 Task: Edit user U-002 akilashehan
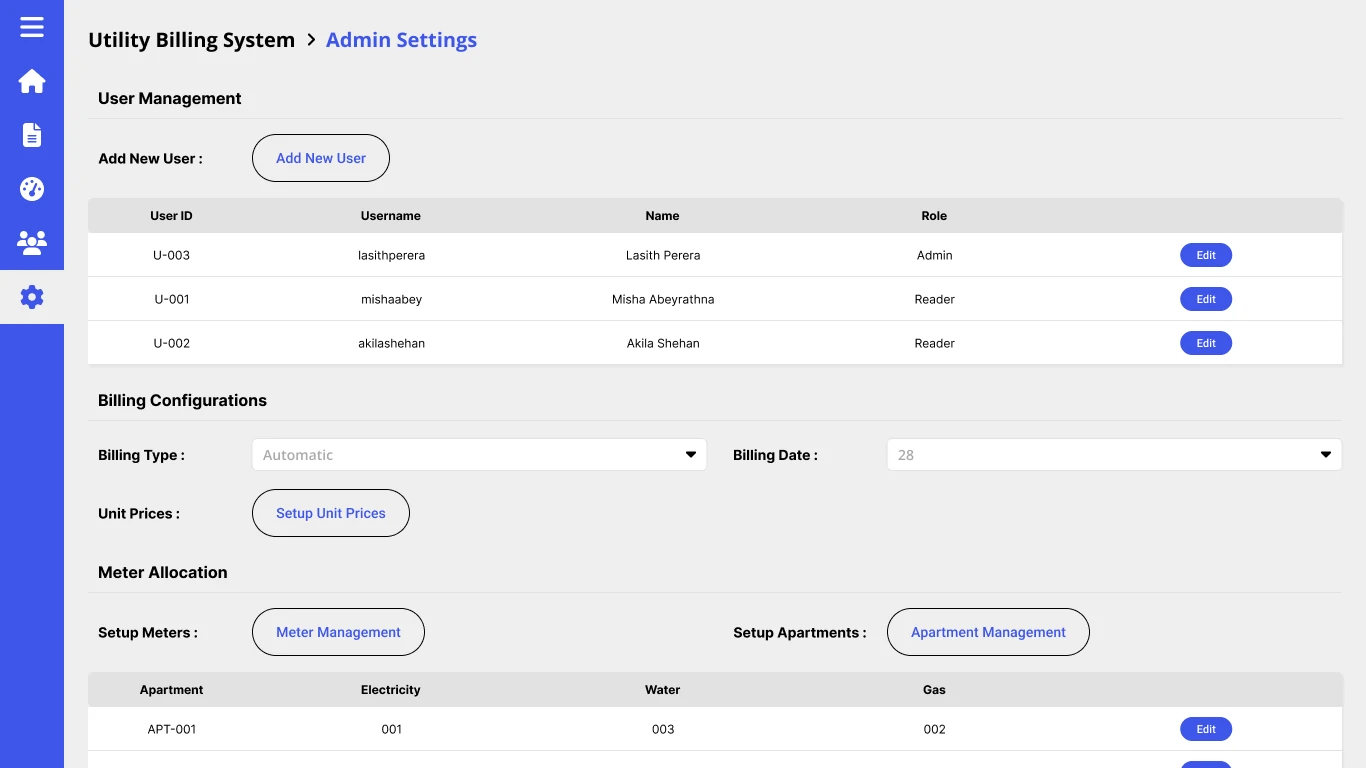click(x=1206, y=343)
